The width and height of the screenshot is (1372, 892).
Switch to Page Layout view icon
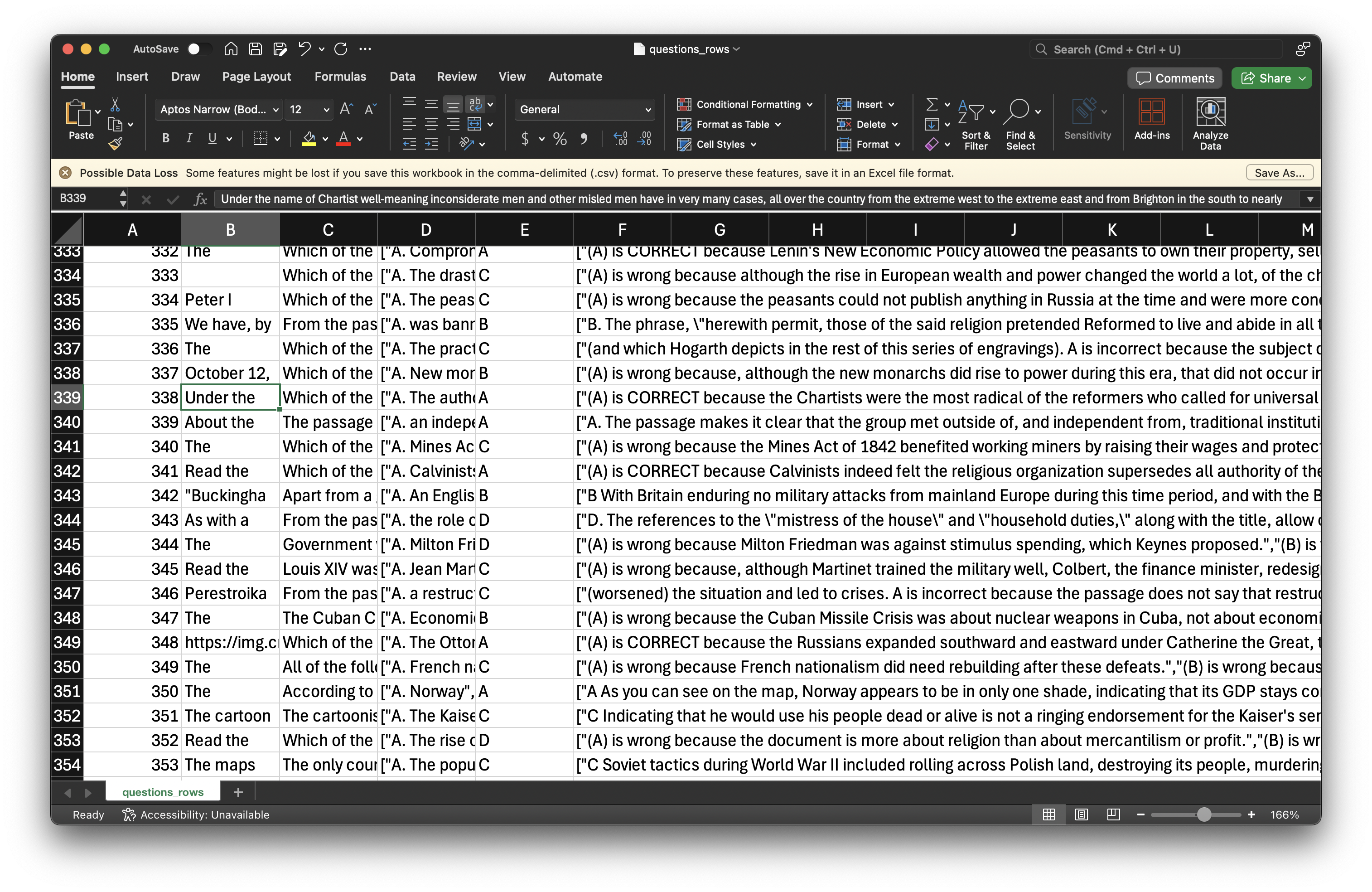(1081, 815)
